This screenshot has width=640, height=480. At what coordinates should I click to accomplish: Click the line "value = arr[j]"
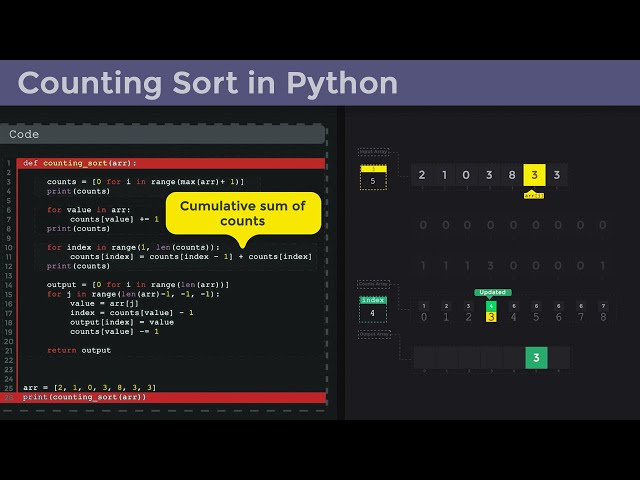(104, 303)
